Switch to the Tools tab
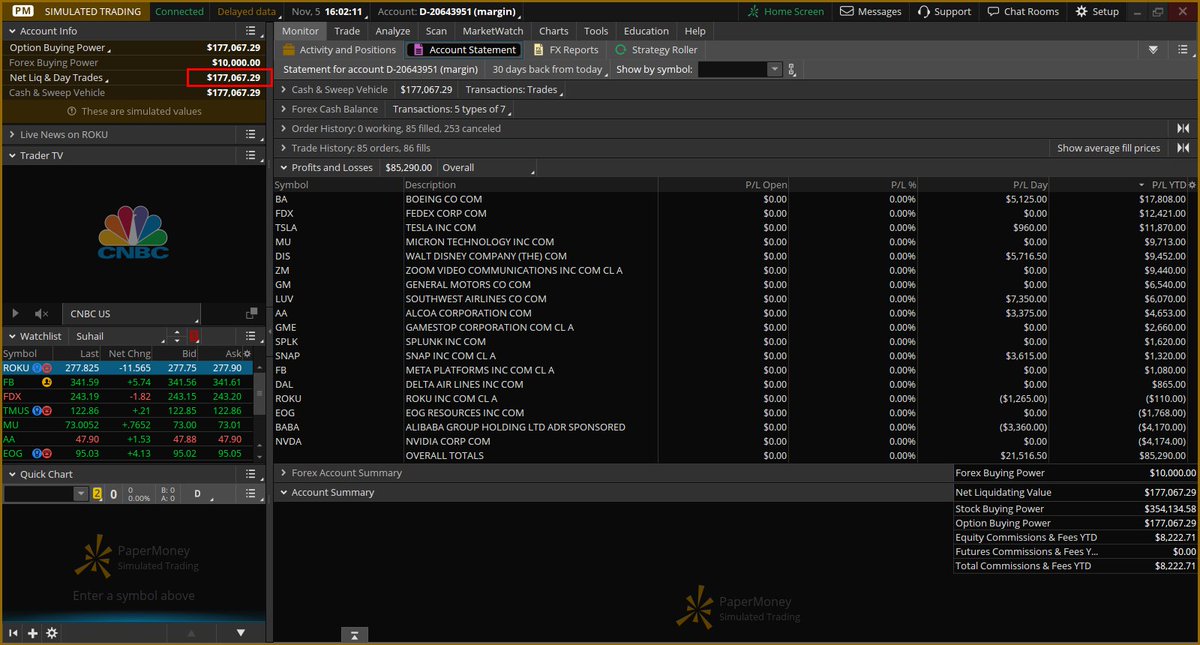 596,31
